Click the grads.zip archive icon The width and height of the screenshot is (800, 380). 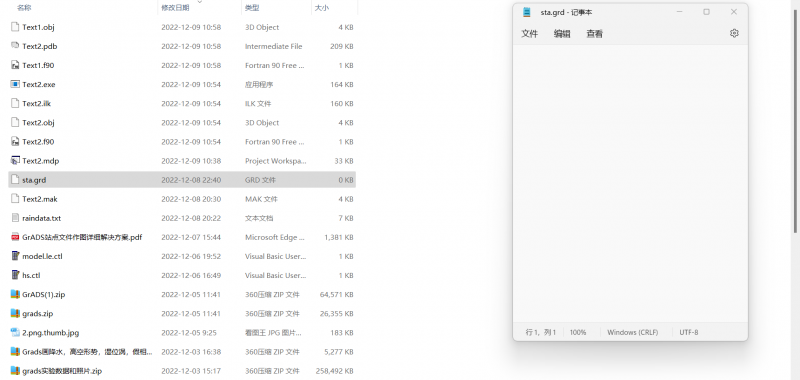click(x=15, y=314)
